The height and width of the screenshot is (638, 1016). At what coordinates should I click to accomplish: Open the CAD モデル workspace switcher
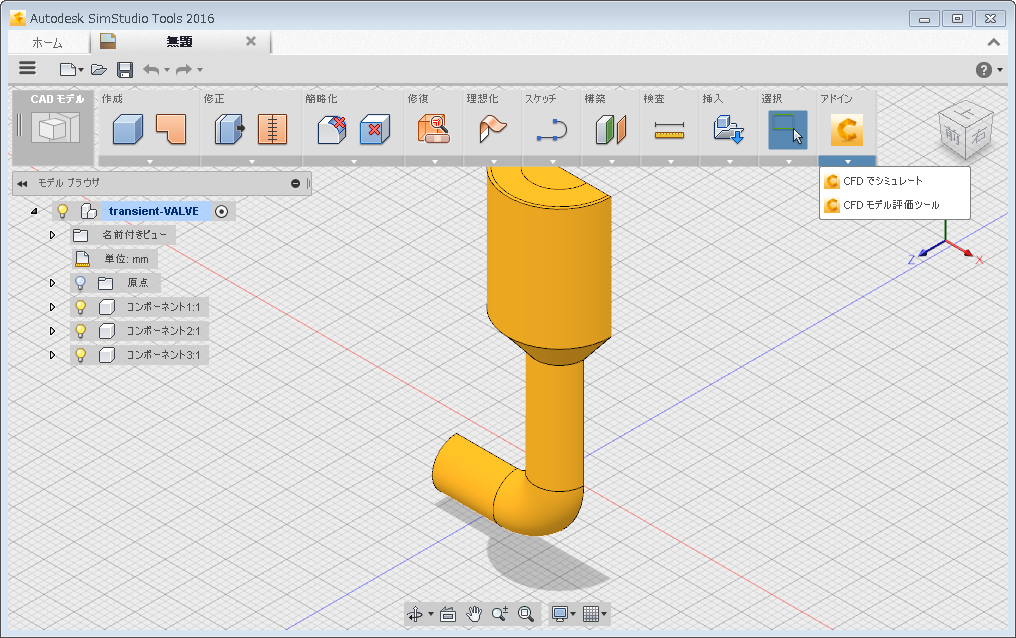tap(54, 127)
